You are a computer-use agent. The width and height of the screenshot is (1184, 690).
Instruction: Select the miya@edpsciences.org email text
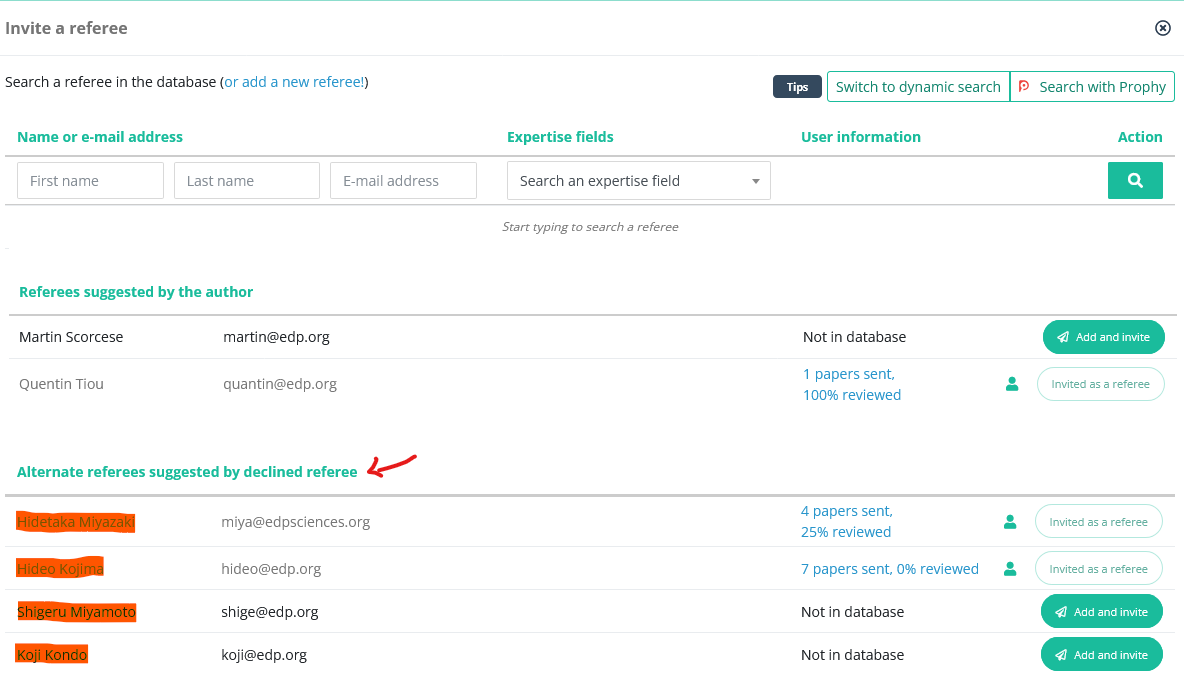coord(295,522)
